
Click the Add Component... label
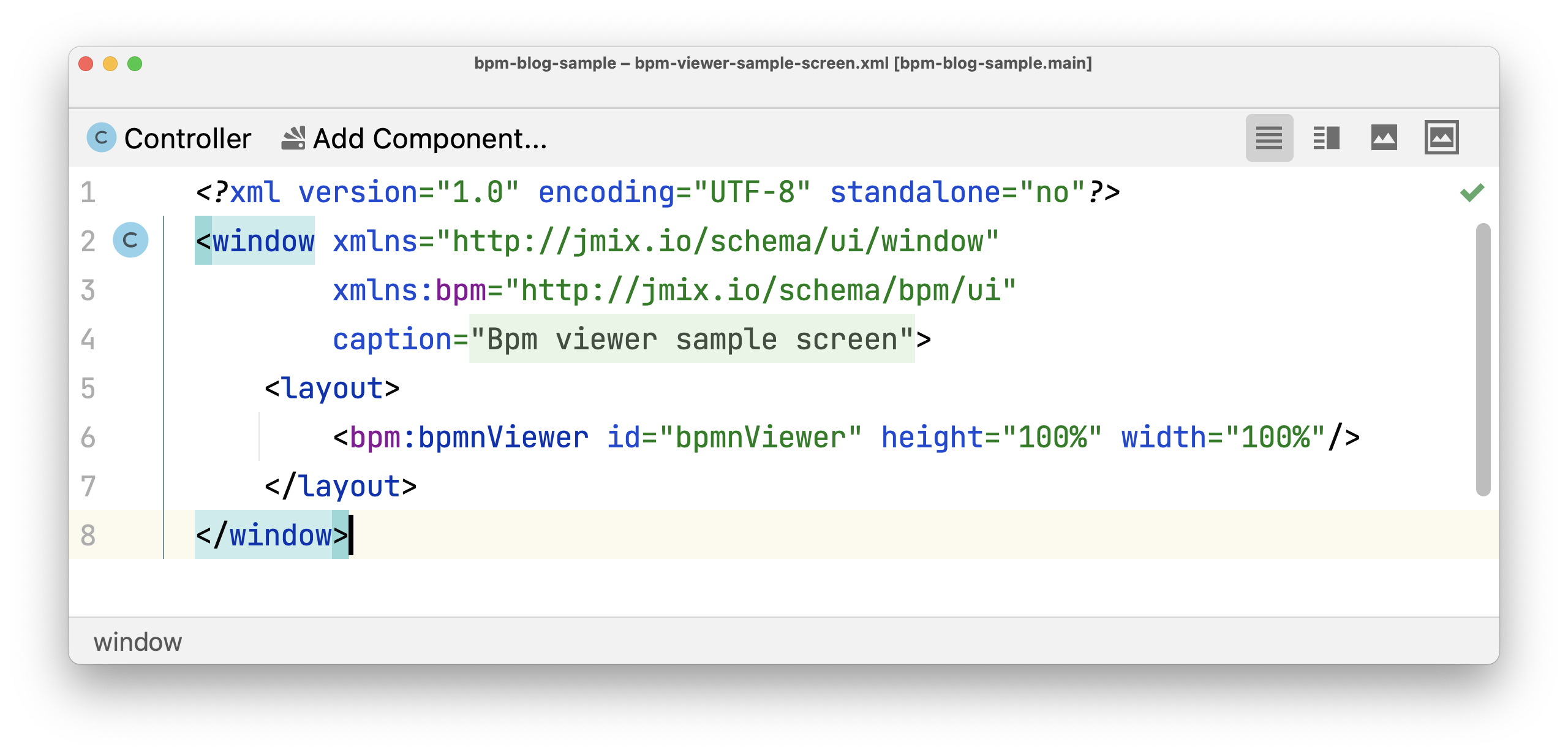[430, 138]
